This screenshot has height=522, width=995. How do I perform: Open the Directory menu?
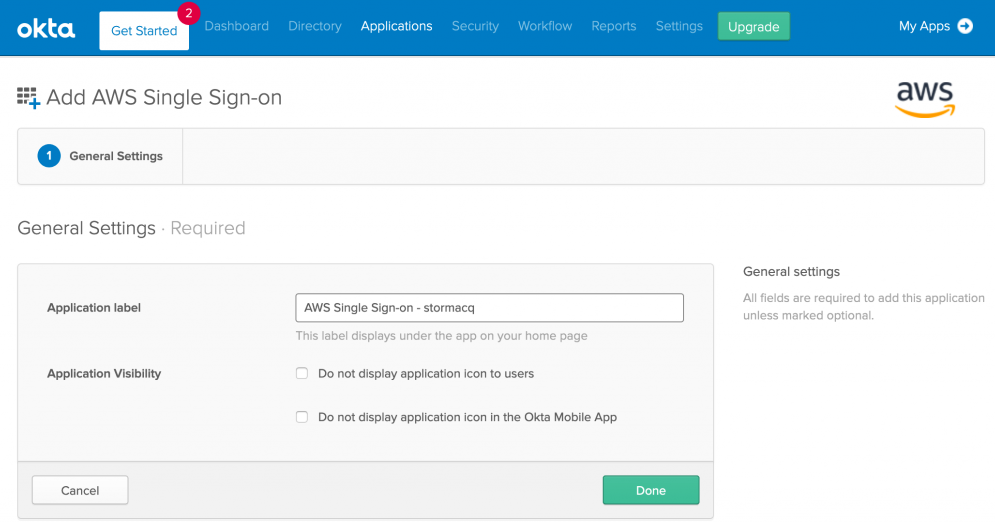[x=315, y=26]
